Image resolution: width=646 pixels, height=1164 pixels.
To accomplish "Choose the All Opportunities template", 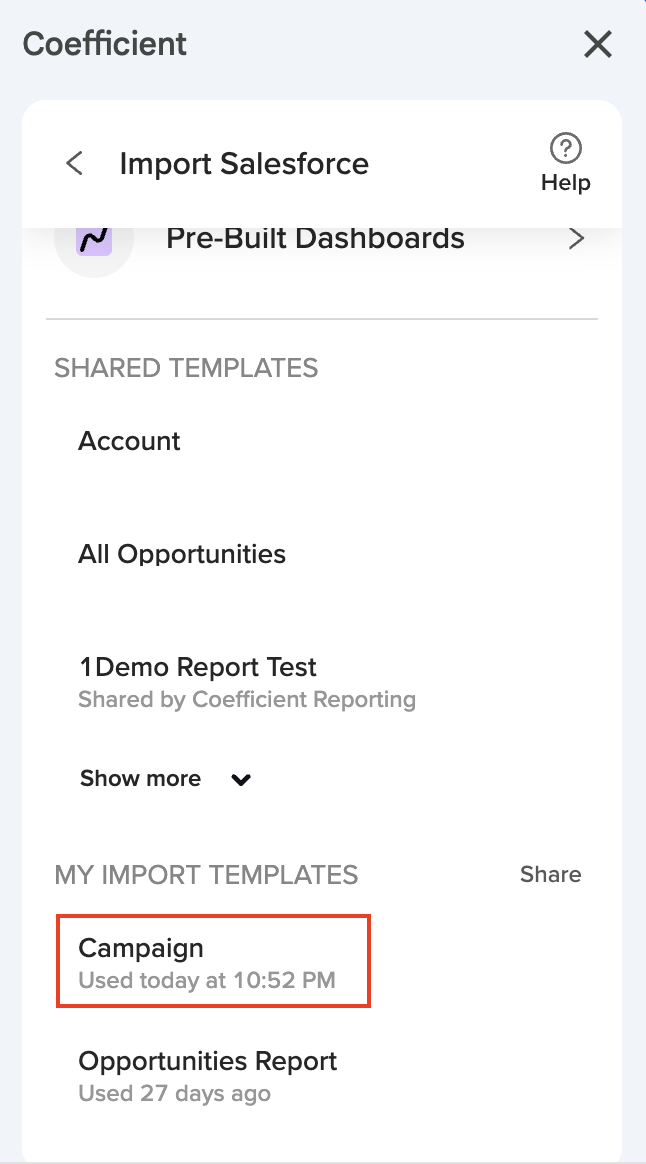I will (x=182, y=554).
